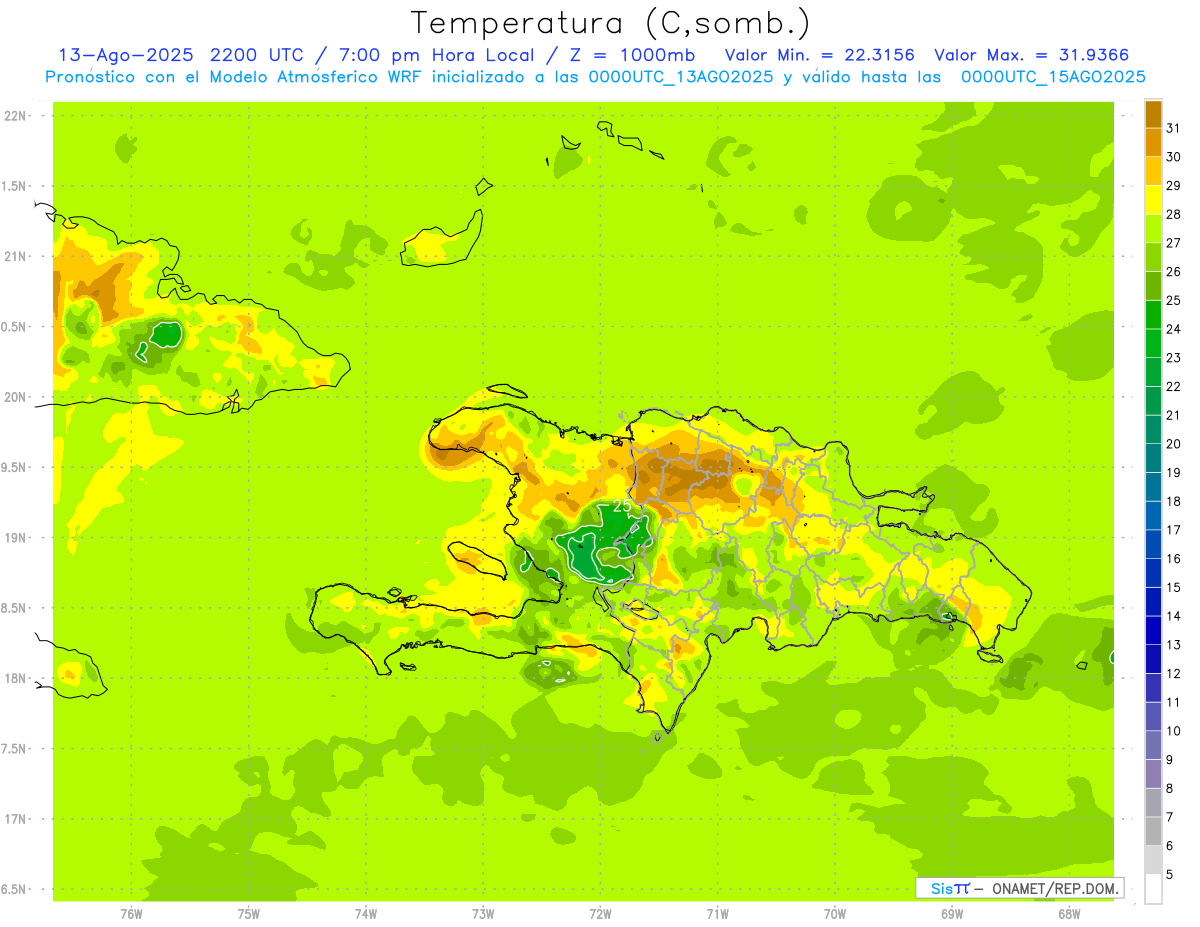Click the '17N' latitude label
1200x927 pixels.
coord(14,819)
